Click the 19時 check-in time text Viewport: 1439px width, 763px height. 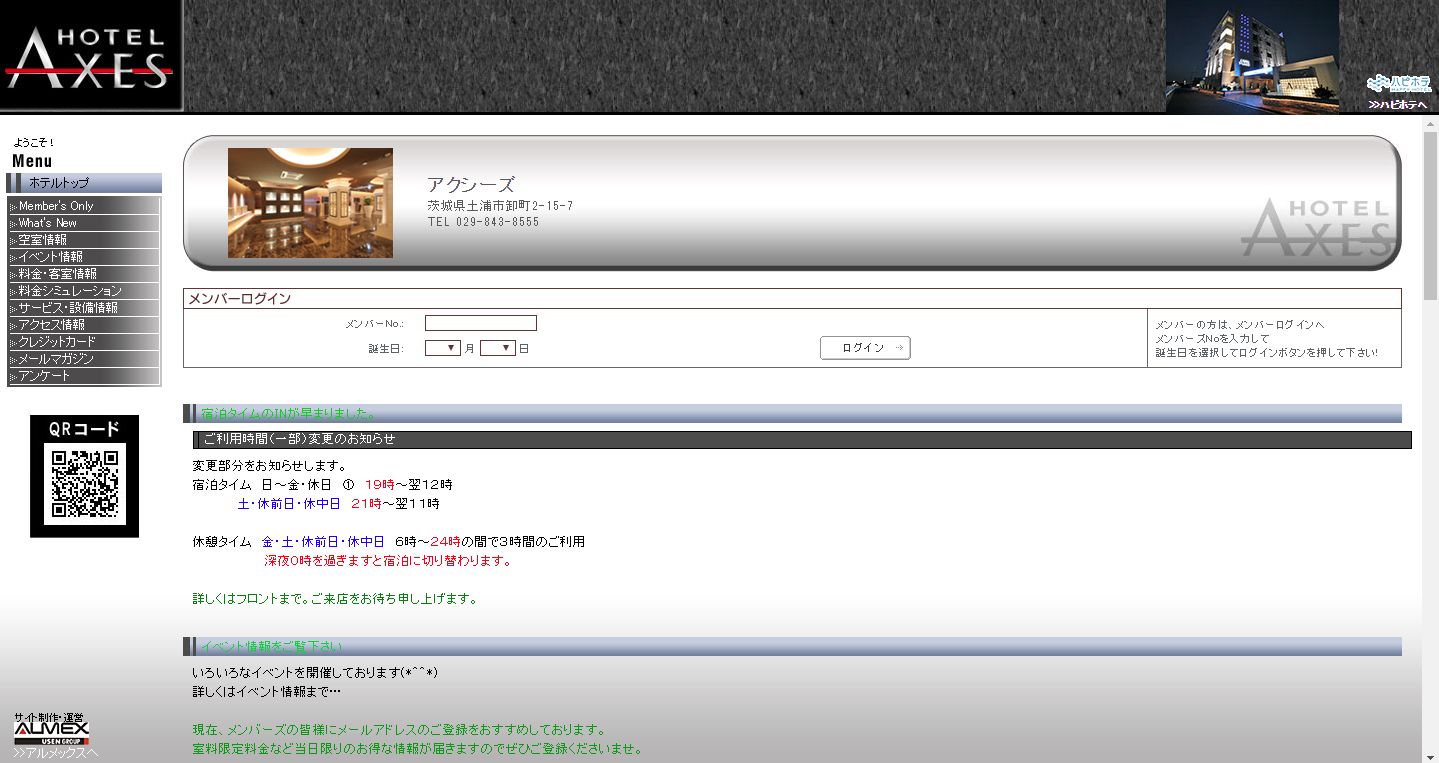point(380,485)
